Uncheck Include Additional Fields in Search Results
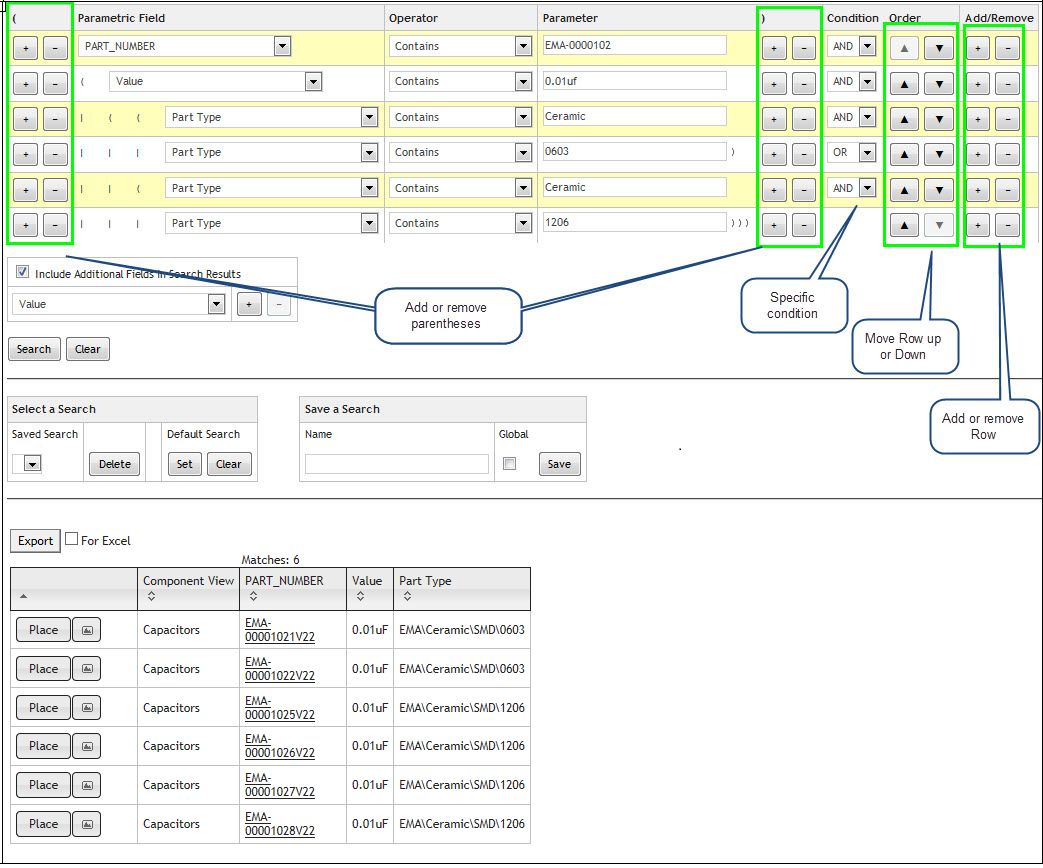This screenshot has height=868, width=1043. point(22,271)
